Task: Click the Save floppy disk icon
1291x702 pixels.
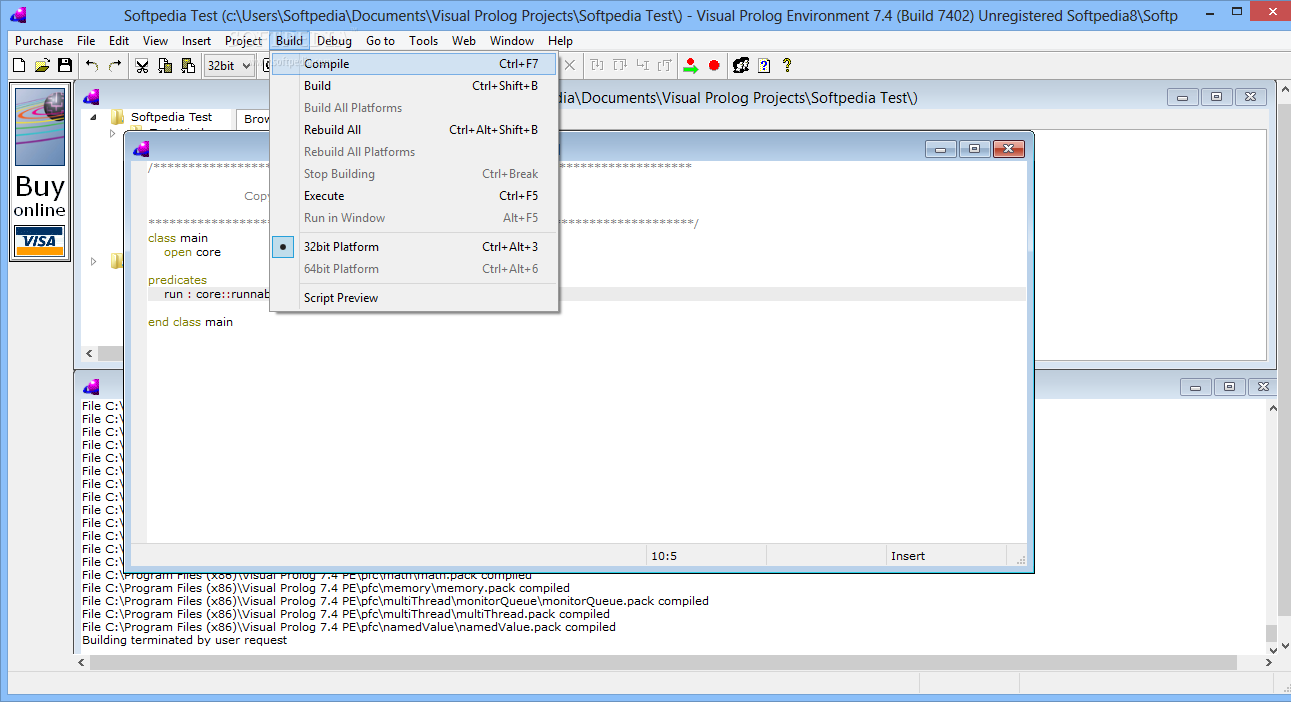Action: click(x=65, y=65)
